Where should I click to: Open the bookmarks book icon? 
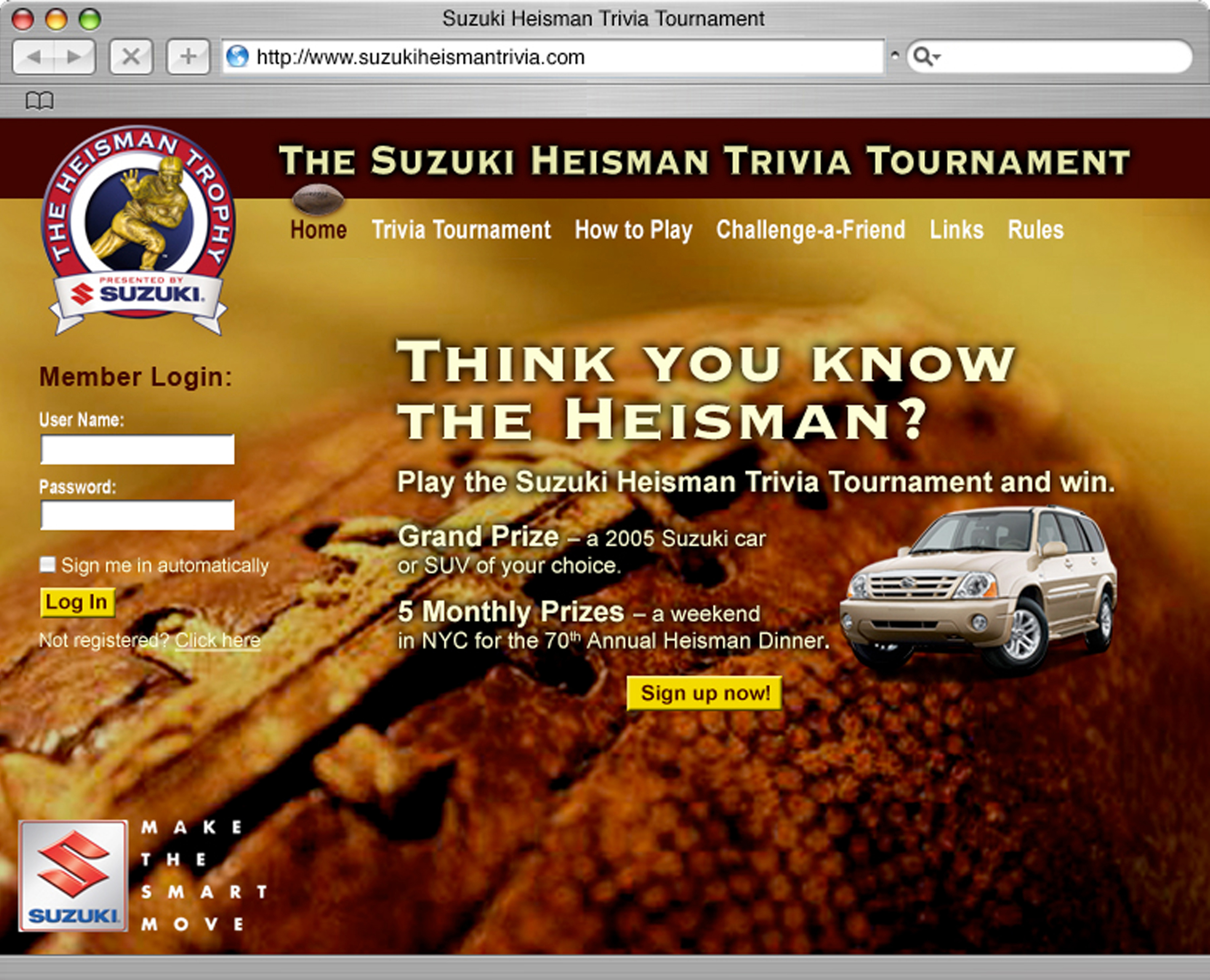coord(40,101)
